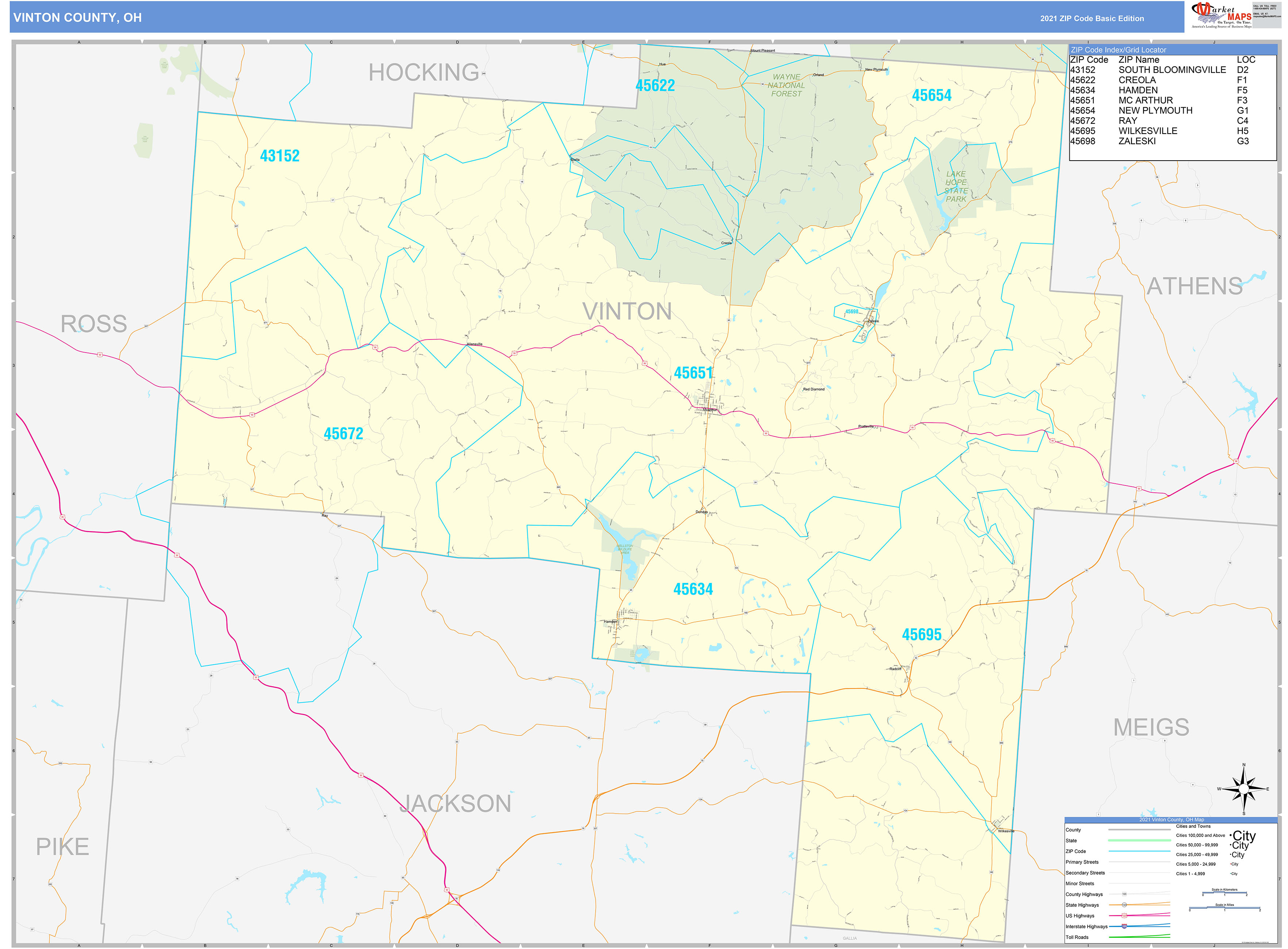The height and width of the screenshot is (949, 1288).
Task: Click the Interstate Highways shield symbol in legend
Action: click(x=1125, y=926)
